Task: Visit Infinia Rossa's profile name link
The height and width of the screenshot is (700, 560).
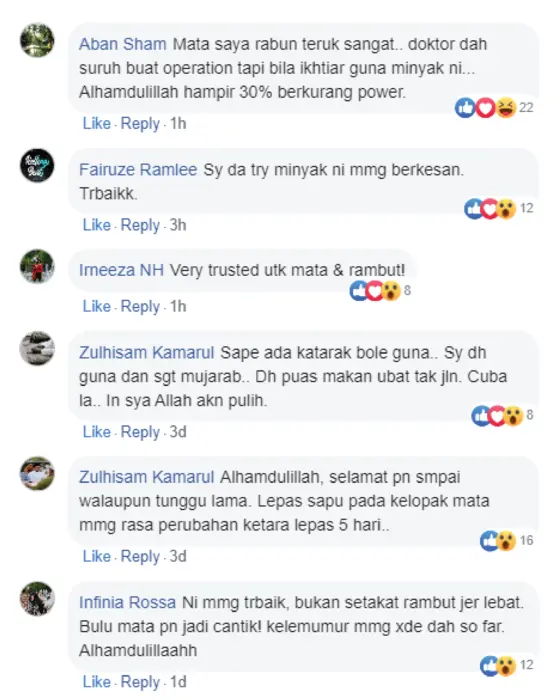Action: pyautogui.click(x=127, y=603)
